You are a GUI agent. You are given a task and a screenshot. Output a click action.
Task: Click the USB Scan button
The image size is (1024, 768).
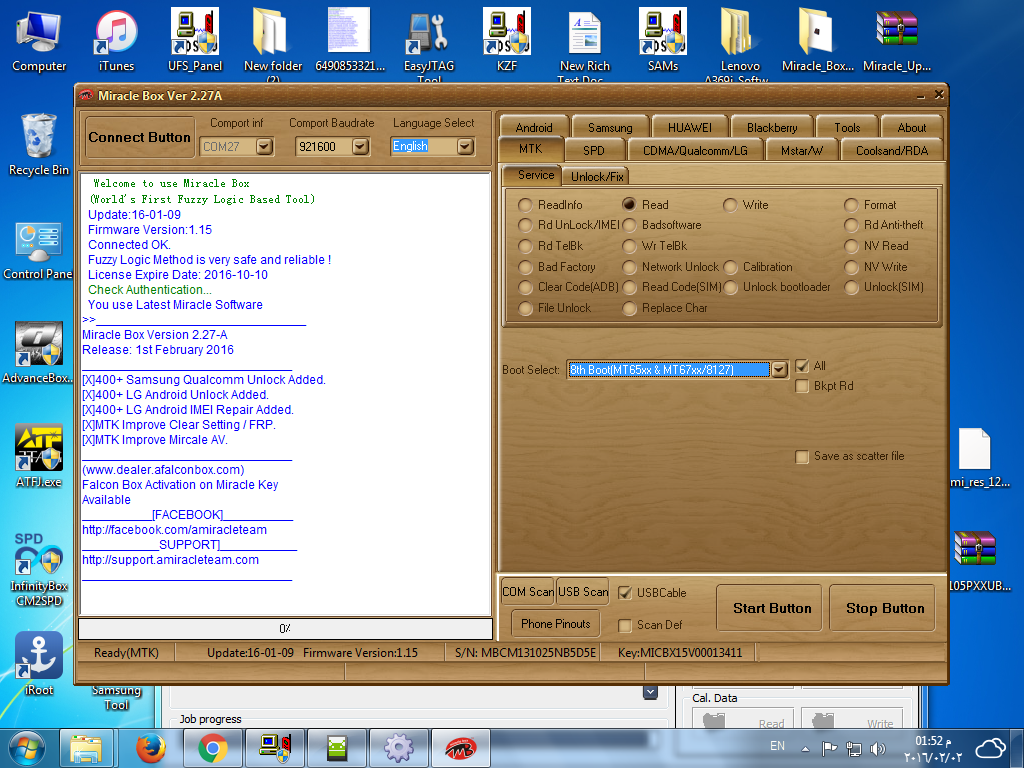(583, 592)
